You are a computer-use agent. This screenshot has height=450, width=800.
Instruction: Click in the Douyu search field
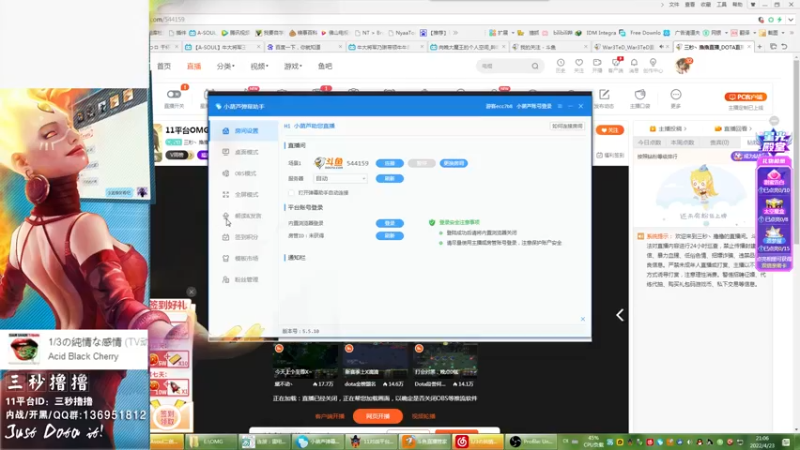tap(505, 66)
